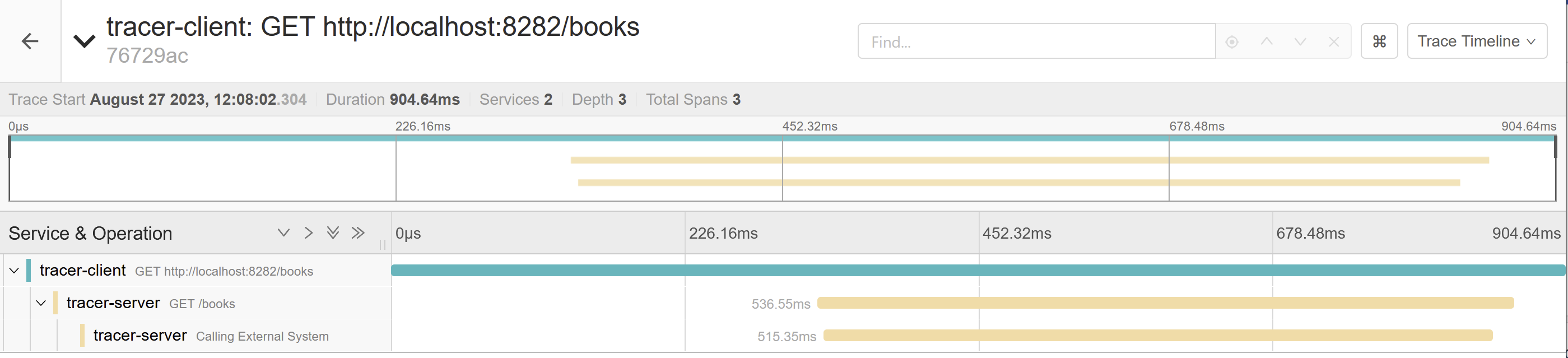This screenshot has height=358, width=1568.
Task: Collapse all spans with double right chevron
Action: click(x=358, y=233)
